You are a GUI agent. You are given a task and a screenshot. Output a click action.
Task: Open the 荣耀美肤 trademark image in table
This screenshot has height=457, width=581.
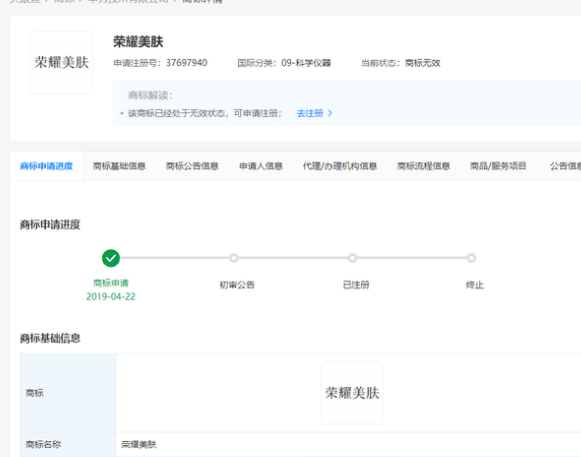coord(352,393)
